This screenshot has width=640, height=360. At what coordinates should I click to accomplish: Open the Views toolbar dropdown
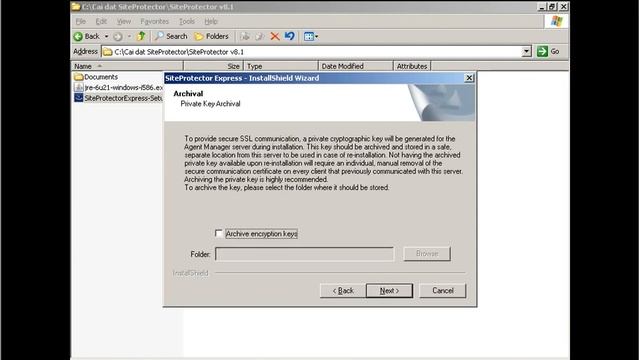311,37
